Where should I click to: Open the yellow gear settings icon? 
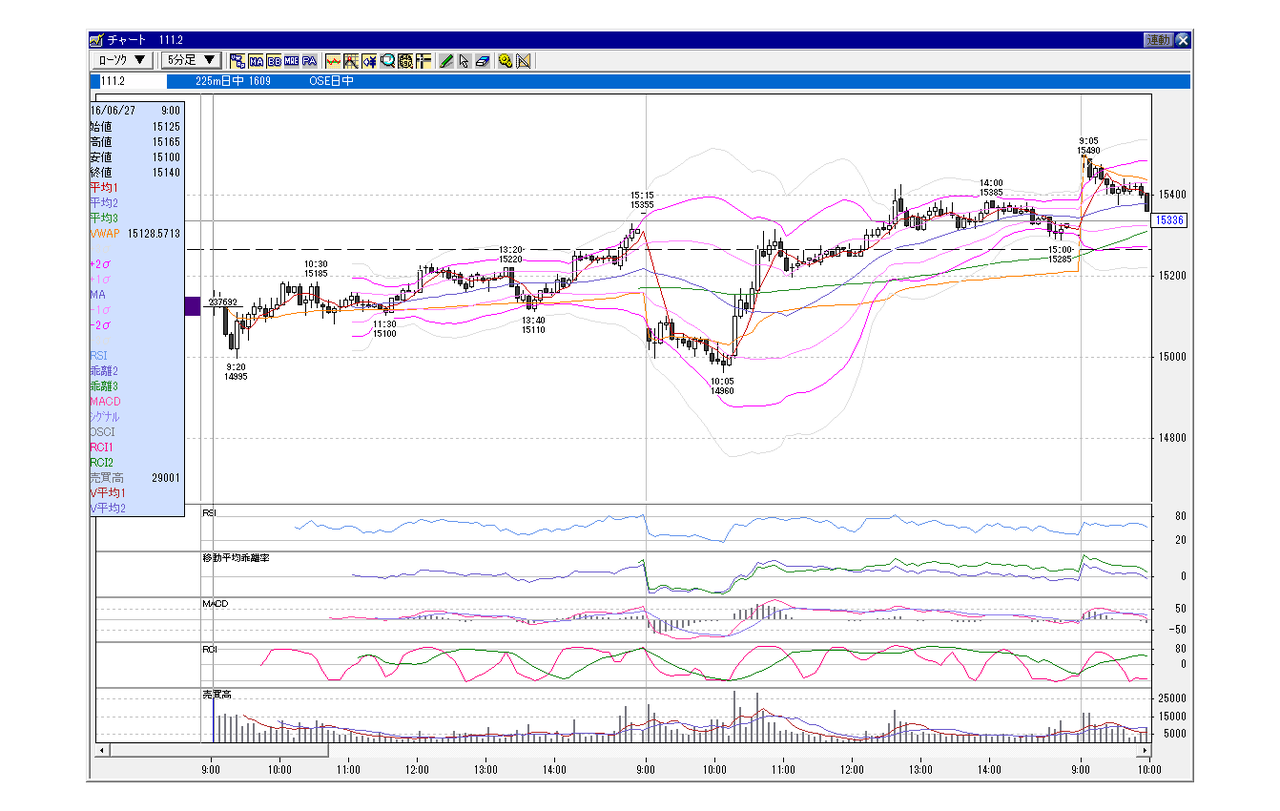tap(505, 60)
